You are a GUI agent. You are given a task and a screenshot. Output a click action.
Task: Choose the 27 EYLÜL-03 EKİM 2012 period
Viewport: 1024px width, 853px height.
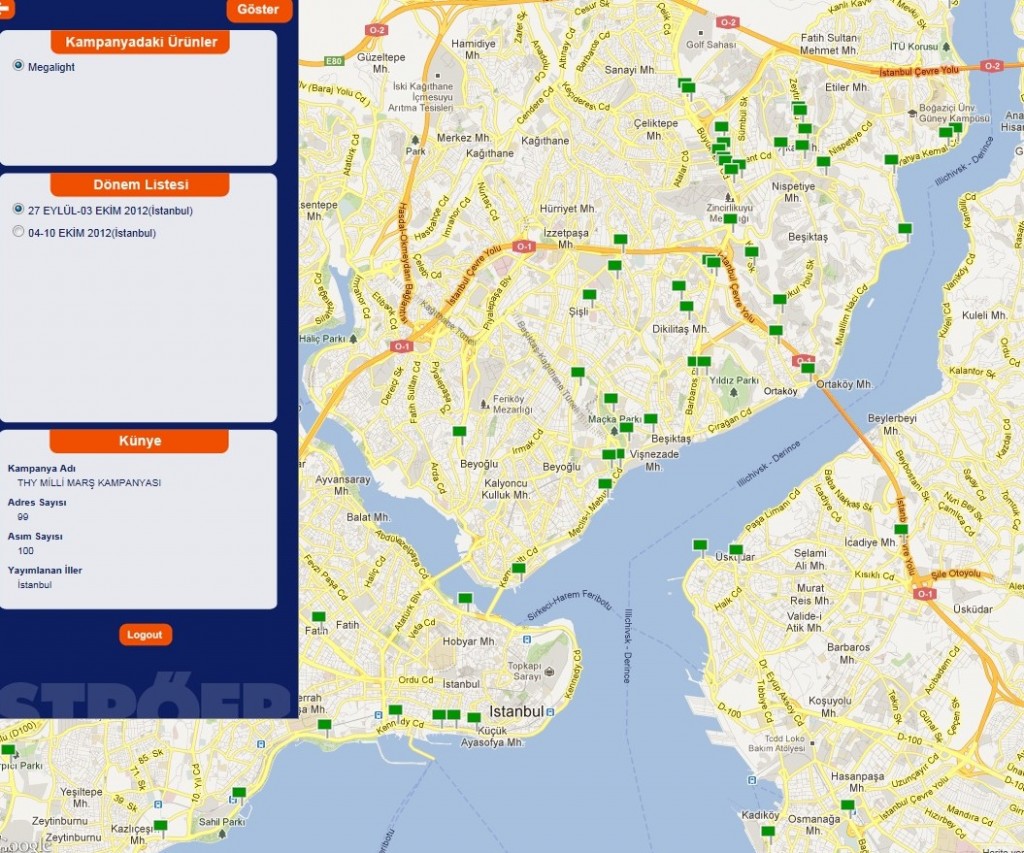pos(18,210)
